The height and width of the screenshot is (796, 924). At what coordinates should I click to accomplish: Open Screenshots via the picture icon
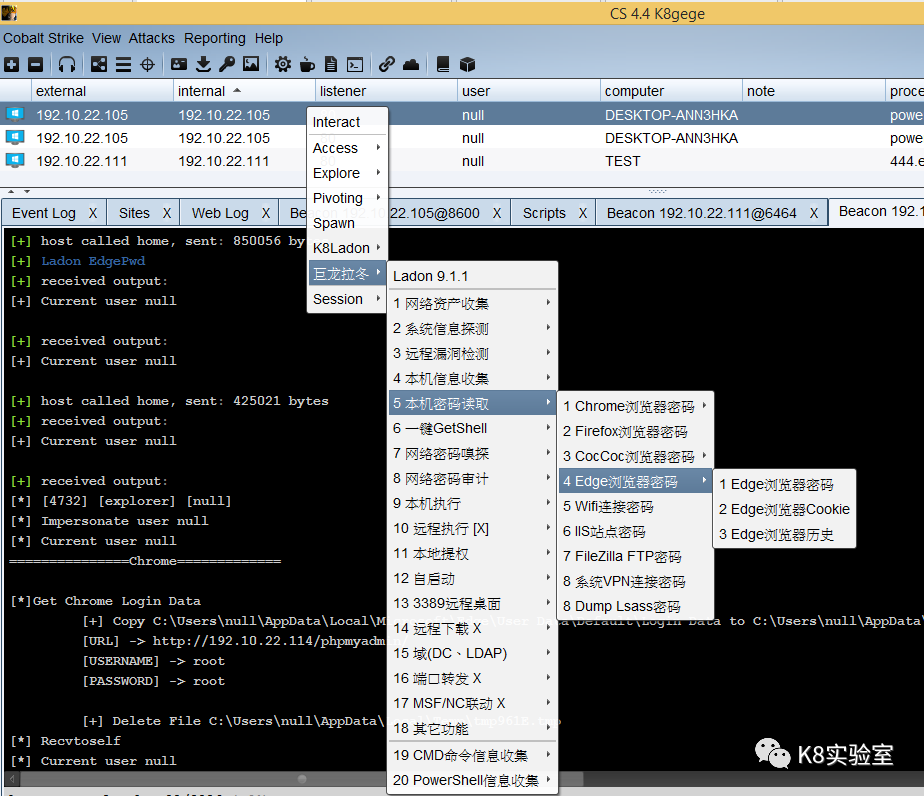click(251, 64)
